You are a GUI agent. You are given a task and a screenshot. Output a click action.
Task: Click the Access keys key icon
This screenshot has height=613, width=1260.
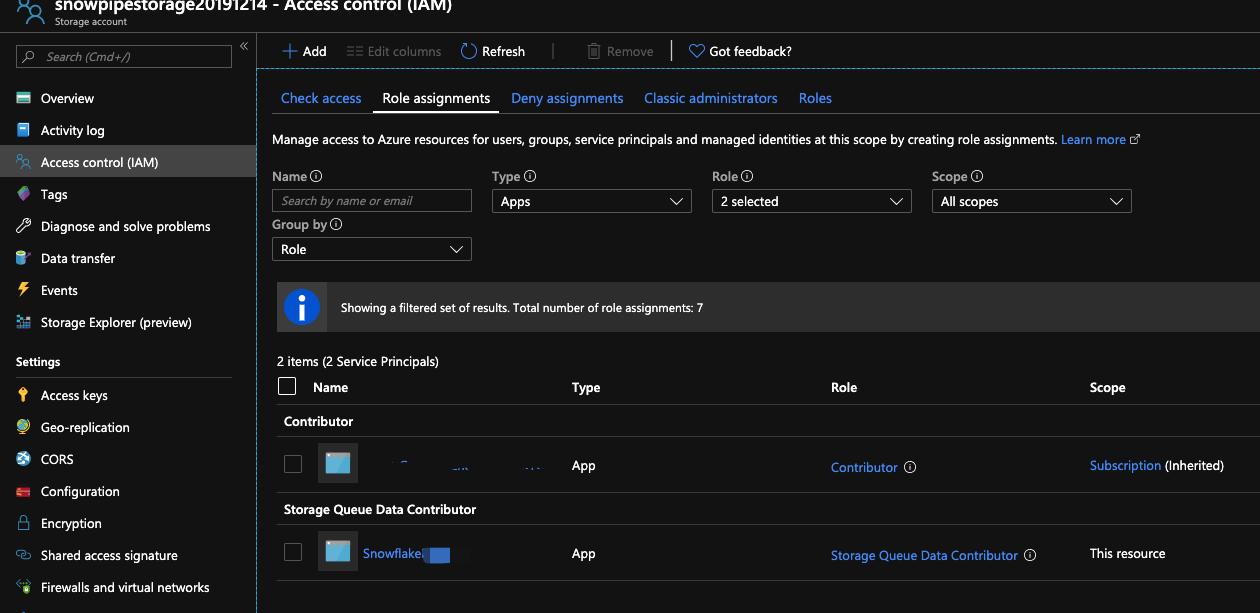(x=23, y=395)
